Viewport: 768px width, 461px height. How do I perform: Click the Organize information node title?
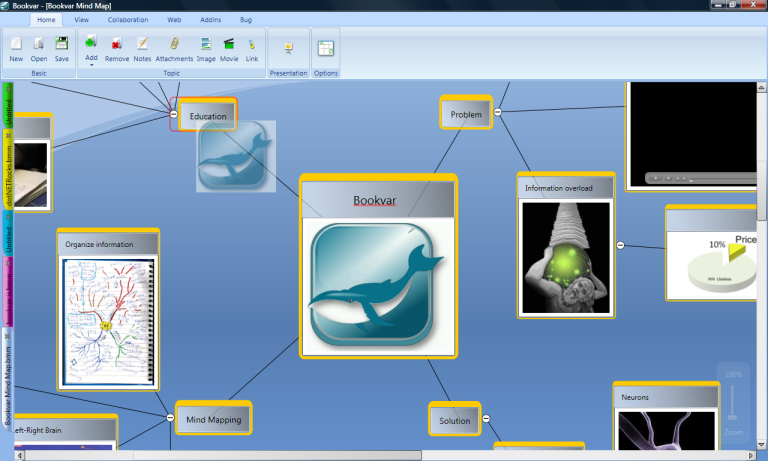(x=99, y=244)
